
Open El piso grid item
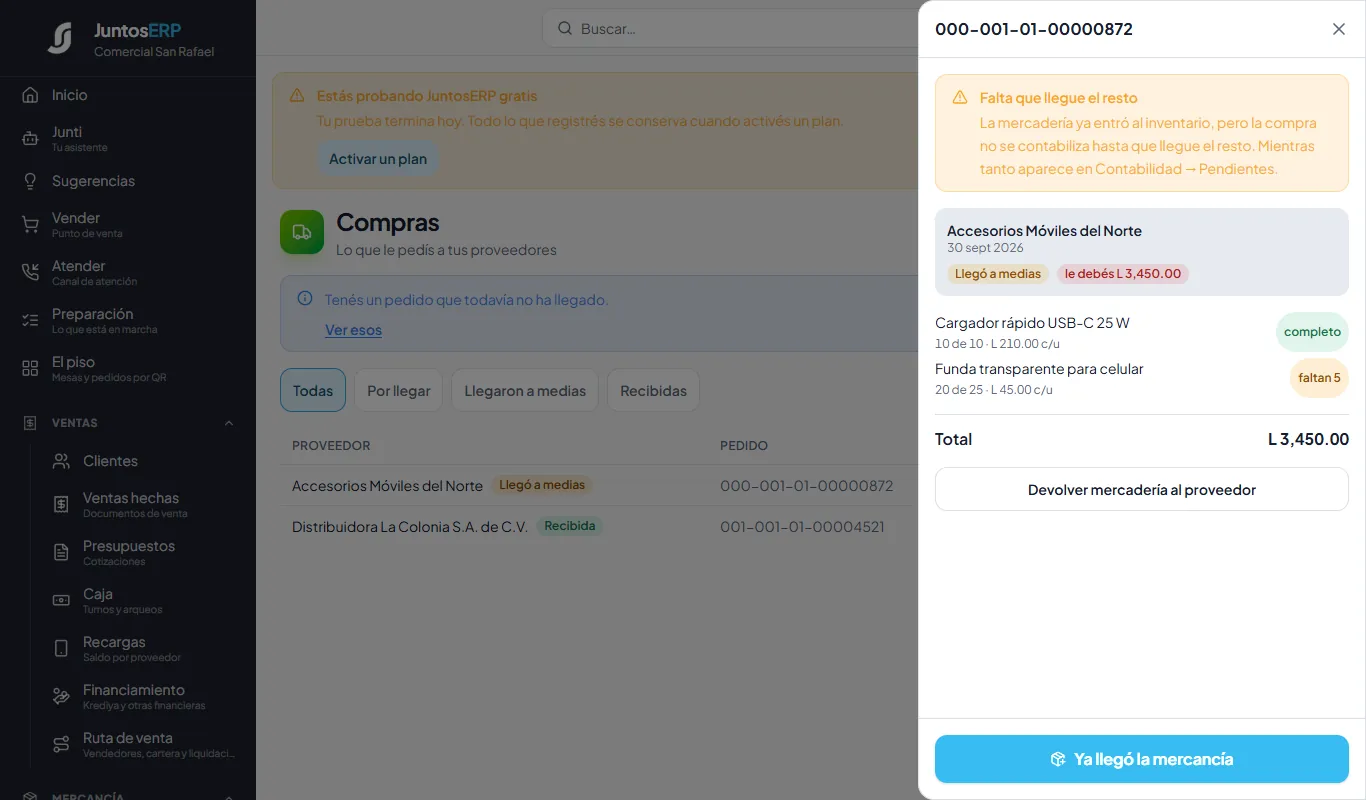pyautogui.click(x=128, y=368)
